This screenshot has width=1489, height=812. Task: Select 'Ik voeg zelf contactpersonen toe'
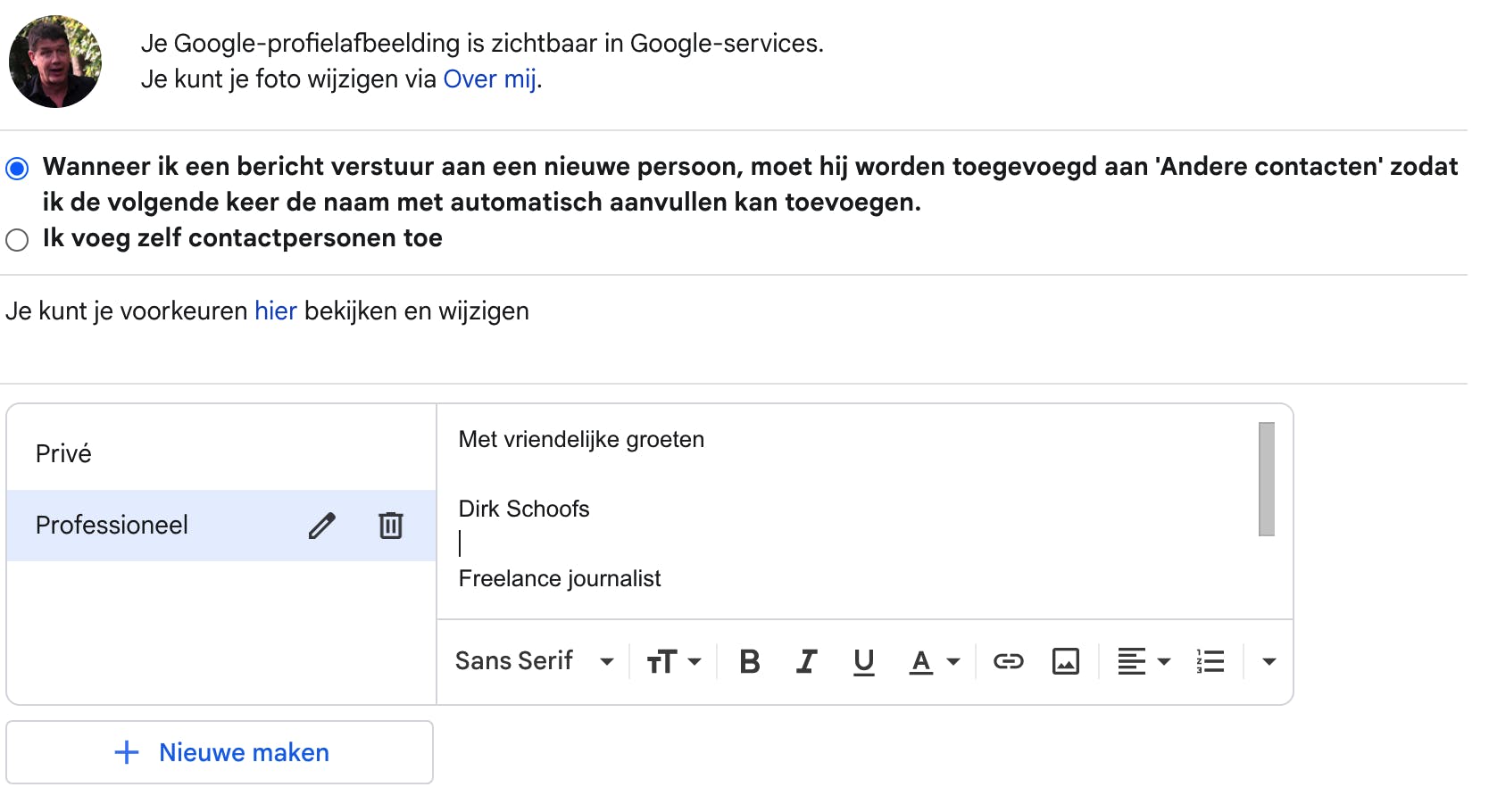(17, 240)
